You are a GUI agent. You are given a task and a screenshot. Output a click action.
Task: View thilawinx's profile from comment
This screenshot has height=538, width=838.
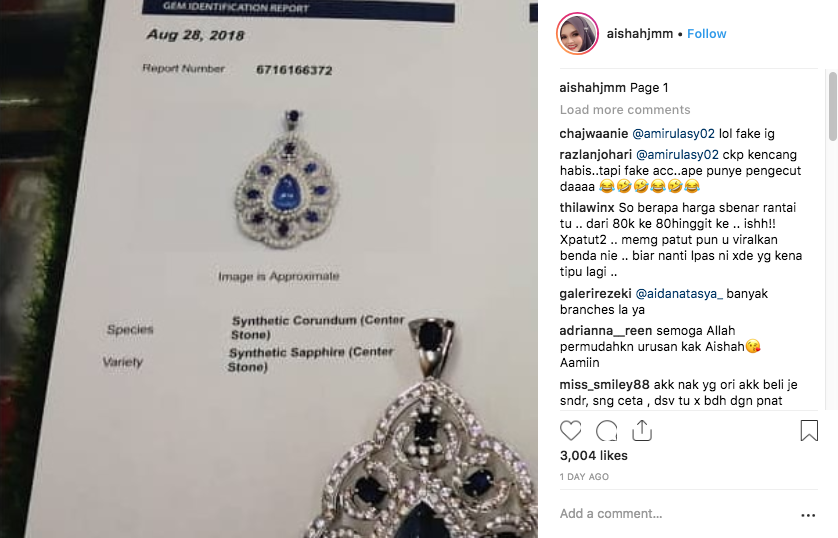point(587,207)
